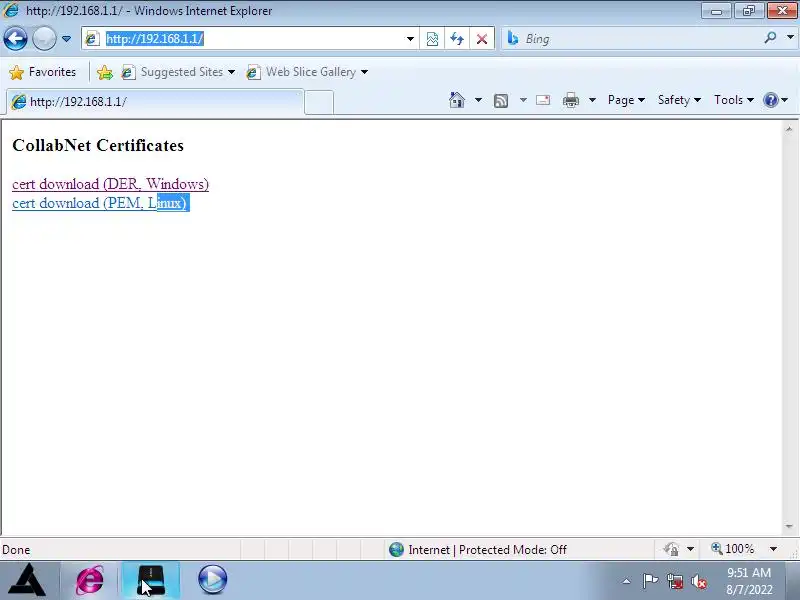The width and height of the screenshot is (800, 600).
Task: Open the Start menu logo on taskbar
Action: tap(28, 580)
